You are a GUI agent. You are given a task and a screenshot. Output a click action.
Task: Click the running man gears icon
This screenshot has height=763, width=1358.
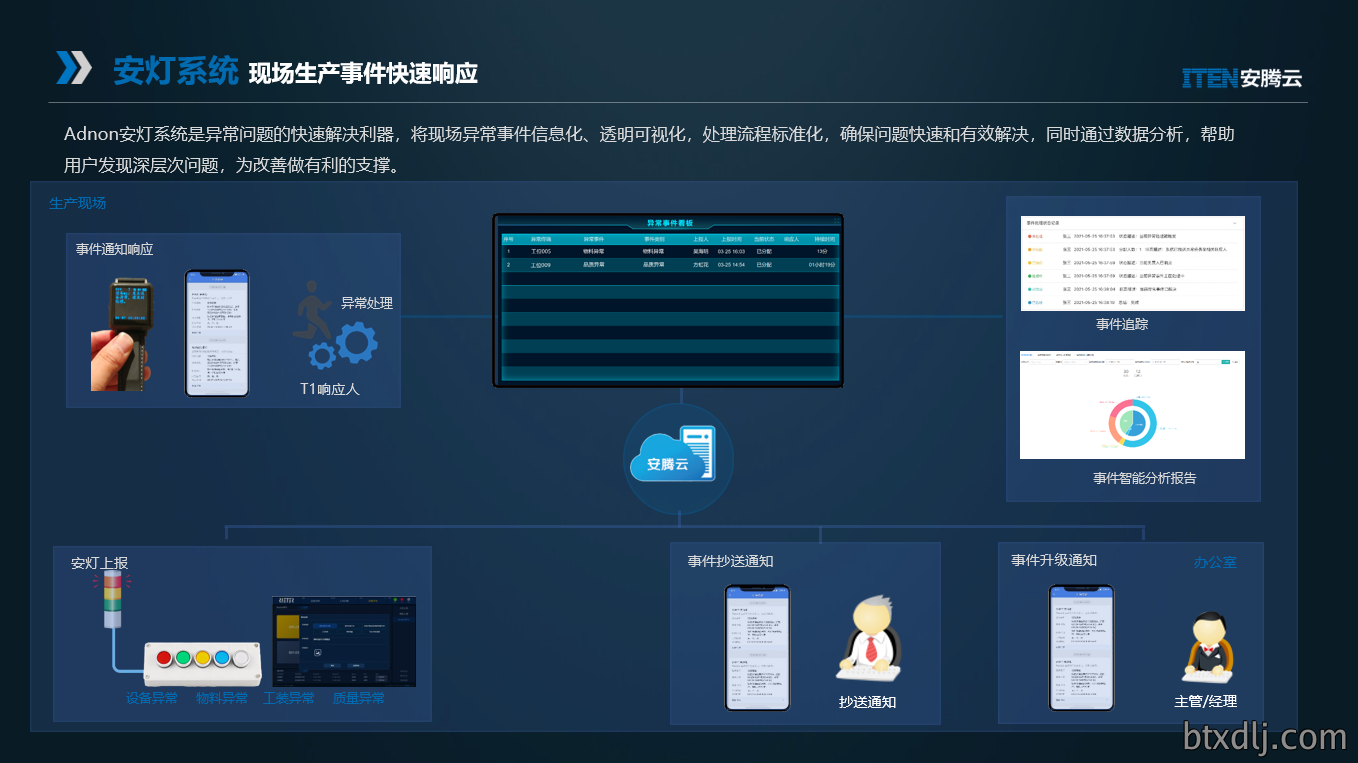click(x=333, y=324)
